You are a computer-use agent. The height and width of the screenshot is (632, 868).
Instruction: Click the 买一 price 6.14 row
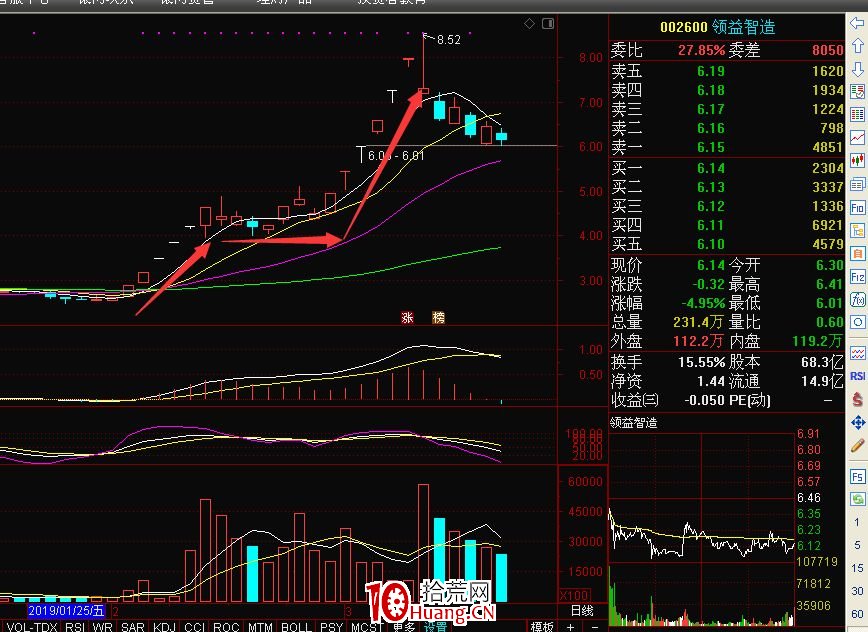click(727, 168)
